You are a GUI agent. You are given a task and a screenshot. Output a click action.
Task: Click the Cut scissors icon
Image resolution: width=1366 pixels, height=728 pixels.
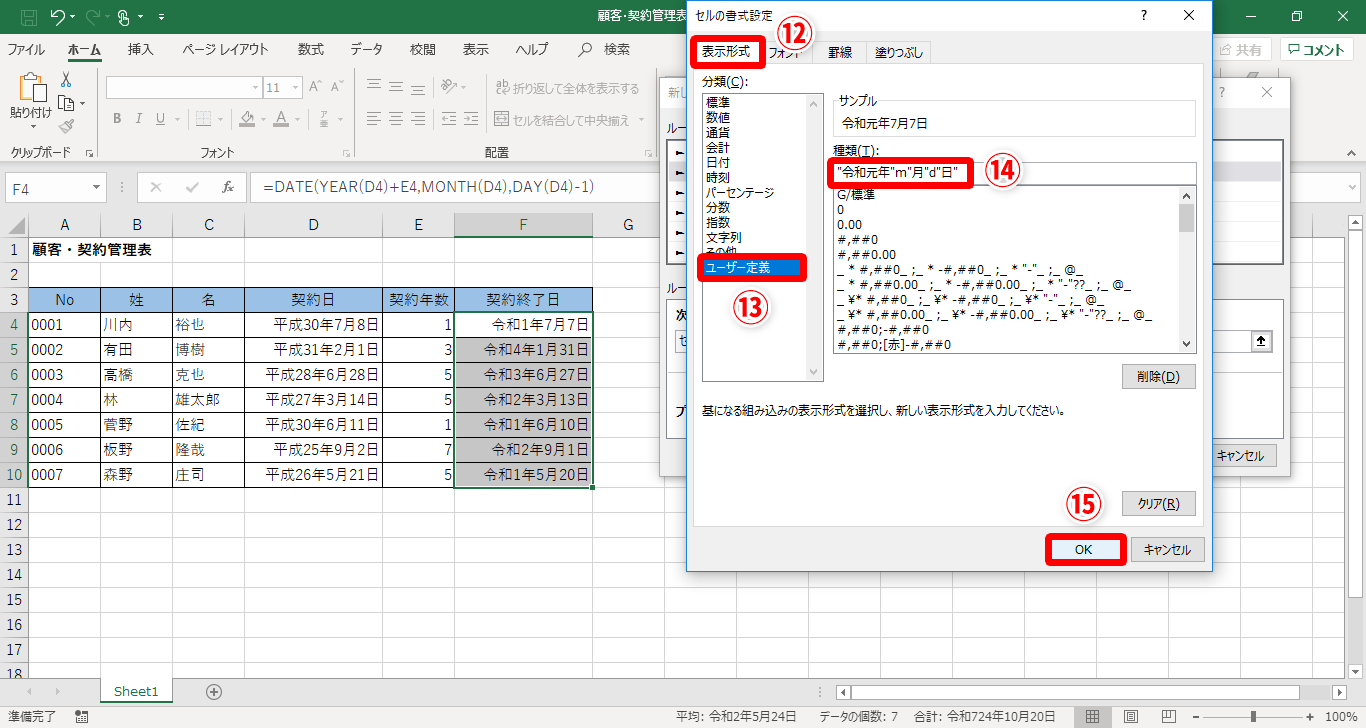[66, 80]
